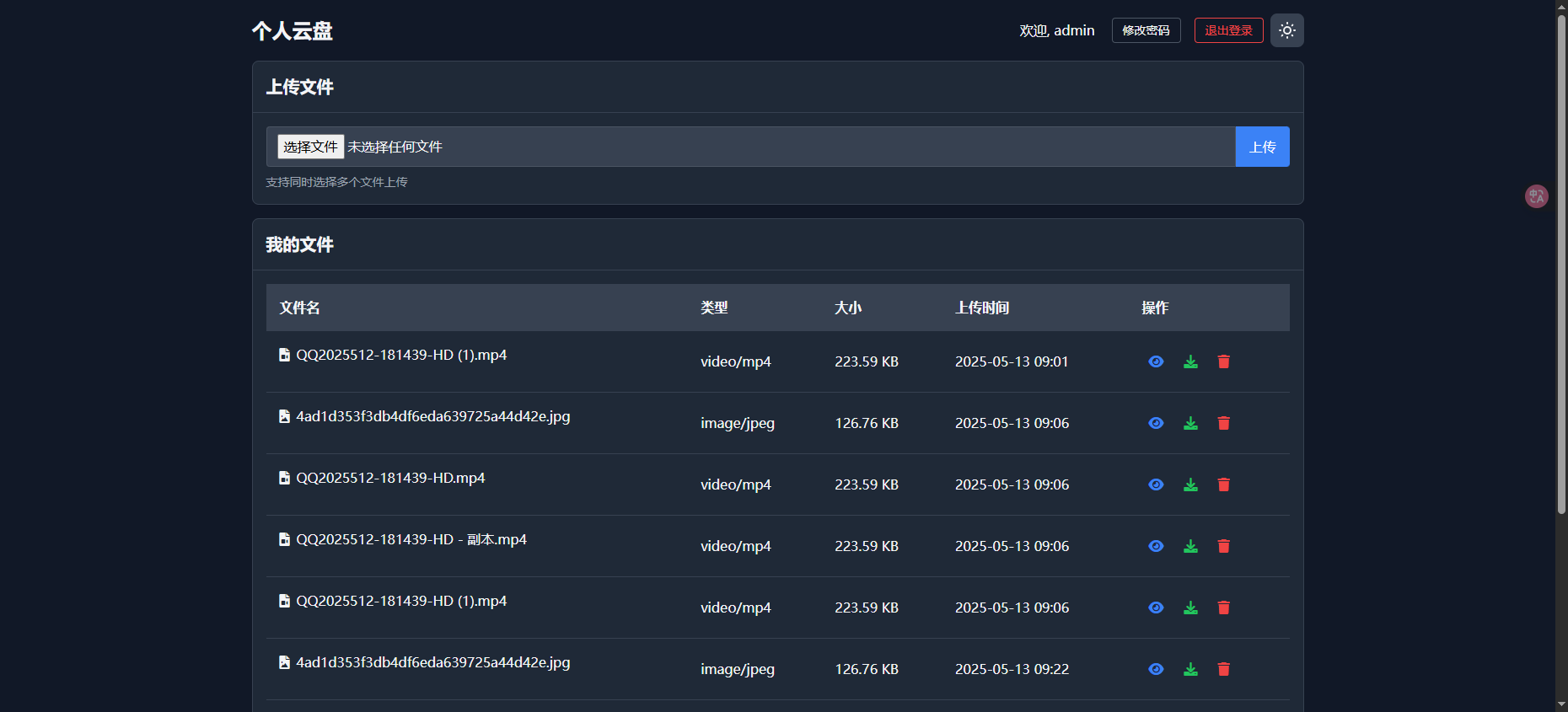The height and width of the screenshot is (712, 1568).
Task: Click the red 退出登录 logout button
Action: (1228, 30)
